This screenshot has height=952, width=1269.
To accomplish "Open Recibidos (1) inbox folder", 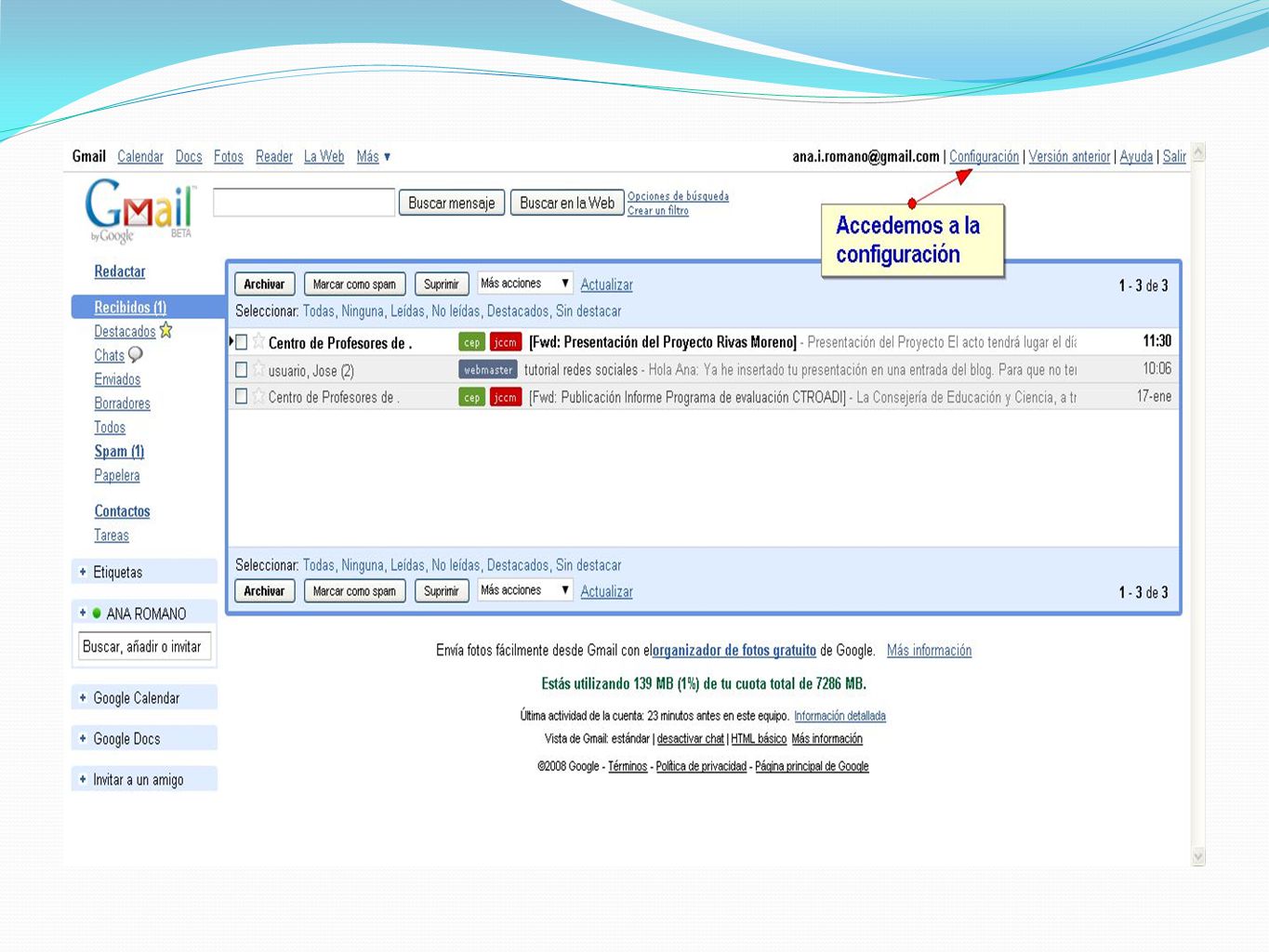I will click(130, 307).
